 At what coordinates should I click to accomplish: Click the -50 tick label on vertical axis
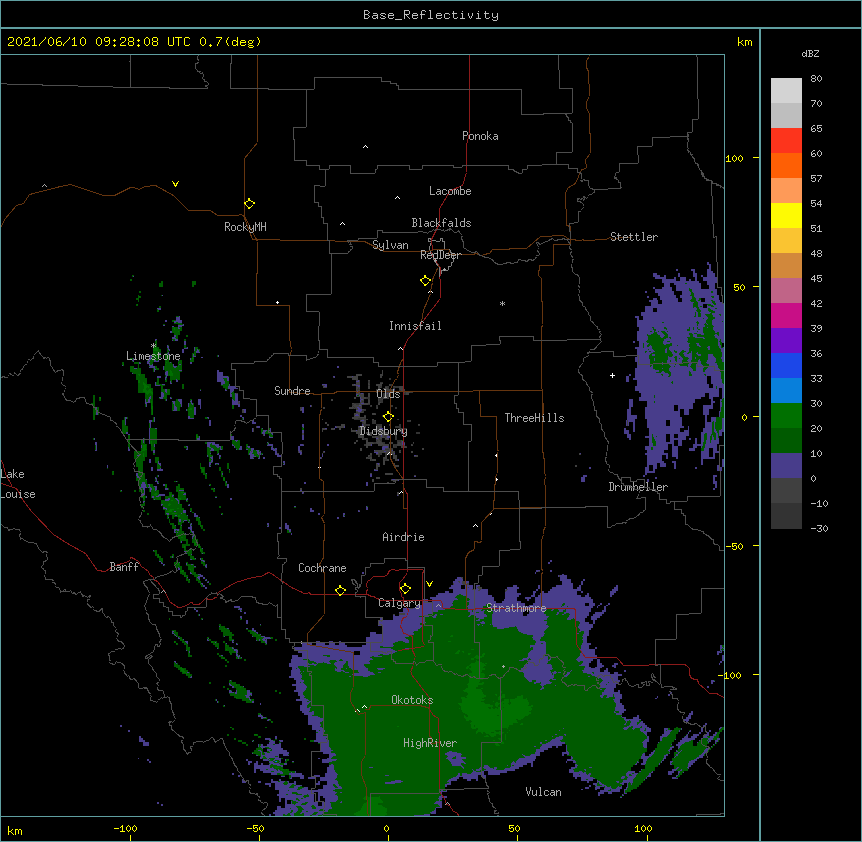point(734,546)
